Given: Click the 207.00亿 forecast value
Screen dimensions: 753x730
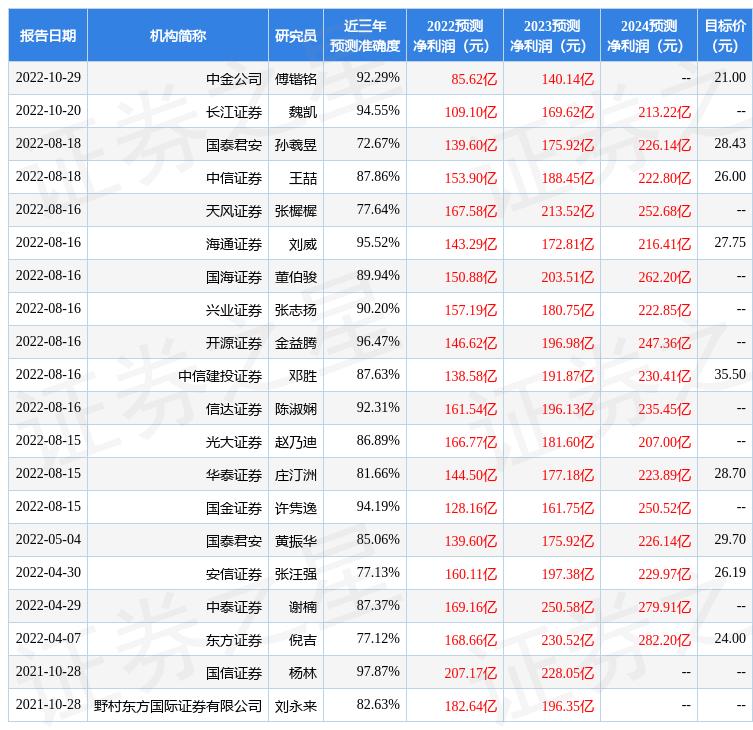Looking at the screenshot, I should (665, 442).
